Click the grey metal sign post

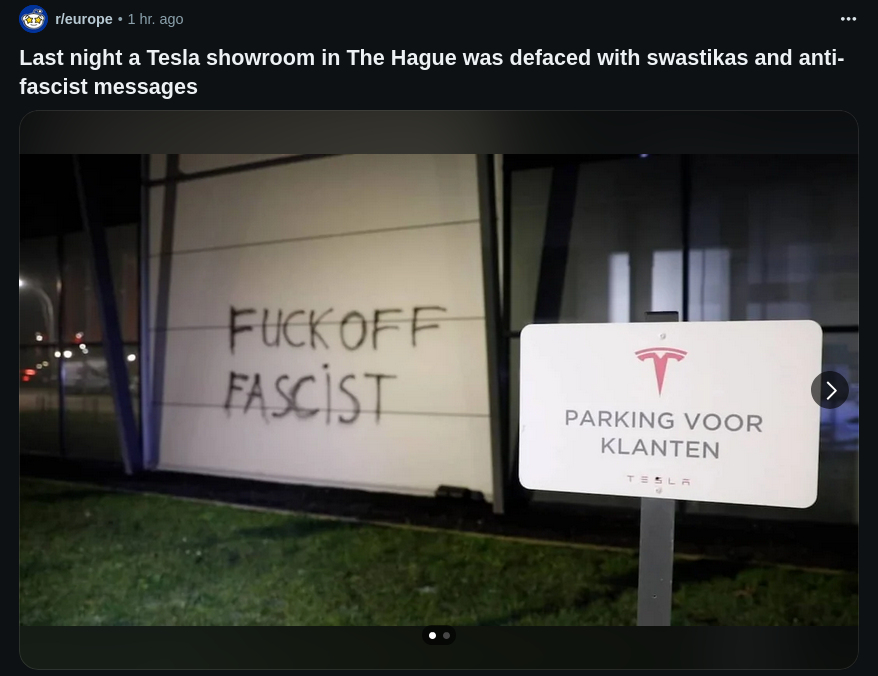point(656,563)
